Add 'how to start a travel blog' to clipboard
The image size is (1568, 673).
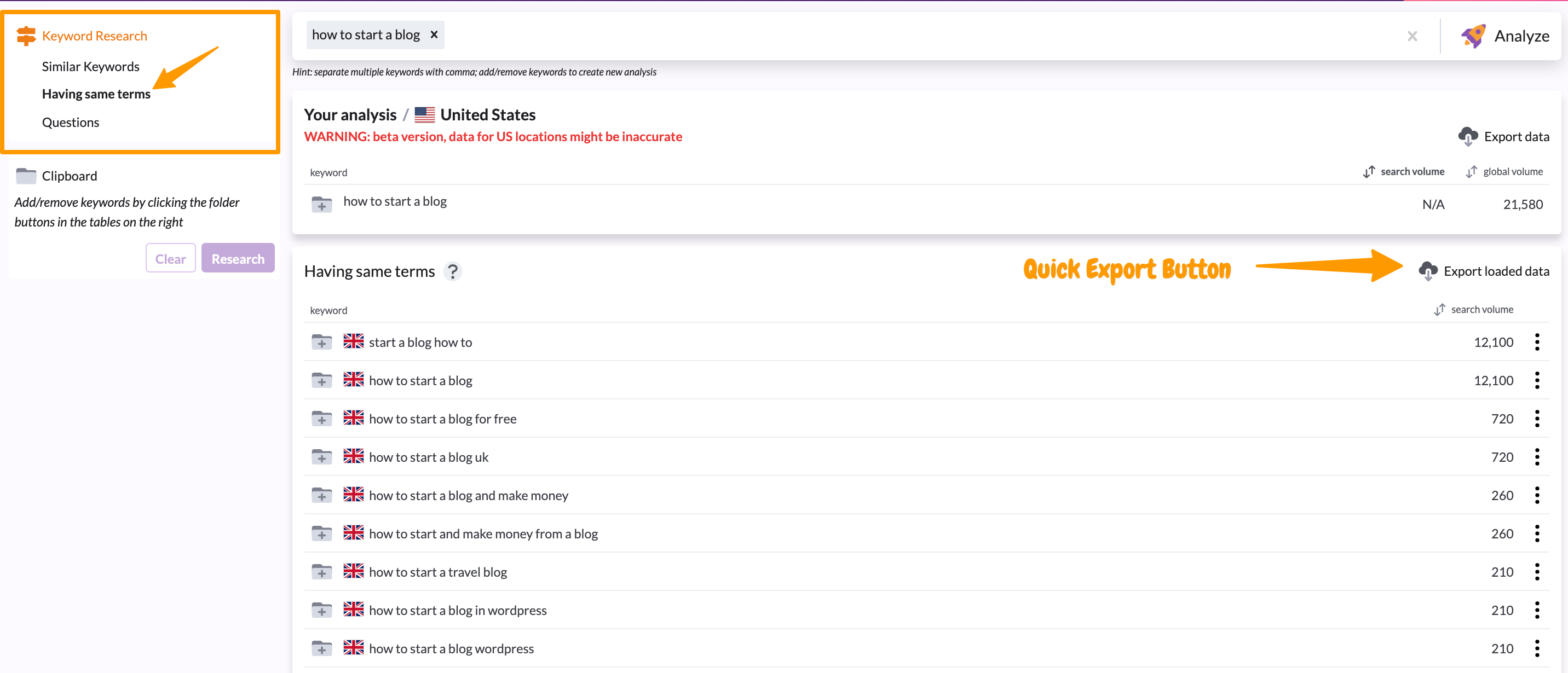(321, 572)
